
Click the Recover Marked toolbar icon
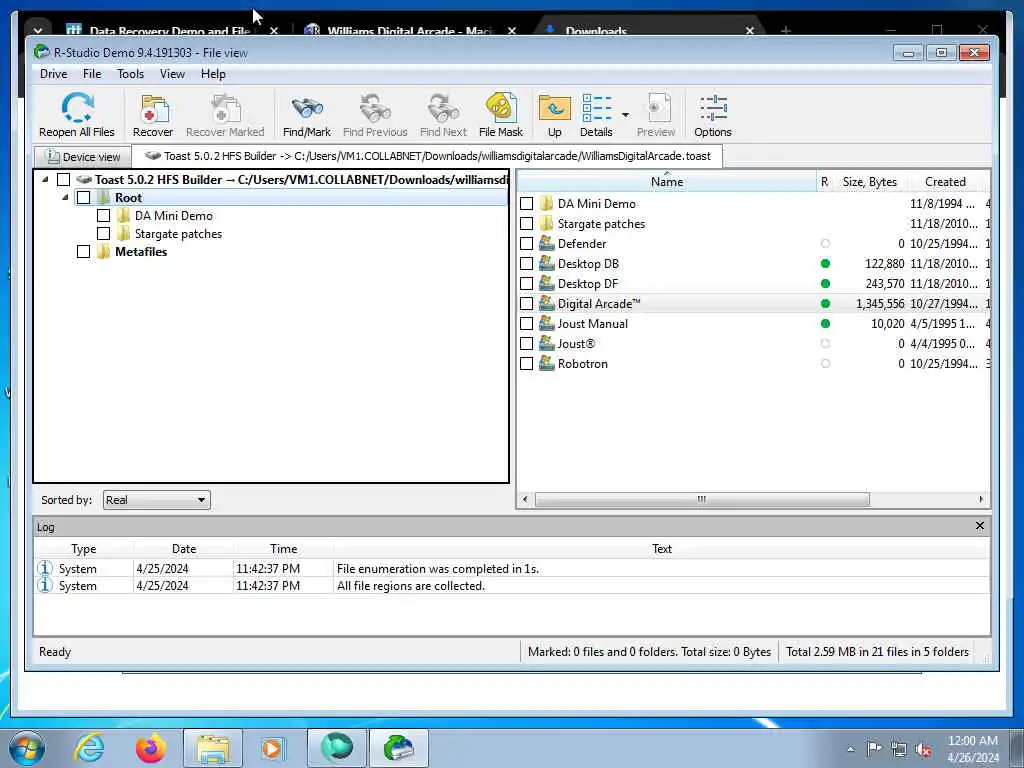coord(225,108)
